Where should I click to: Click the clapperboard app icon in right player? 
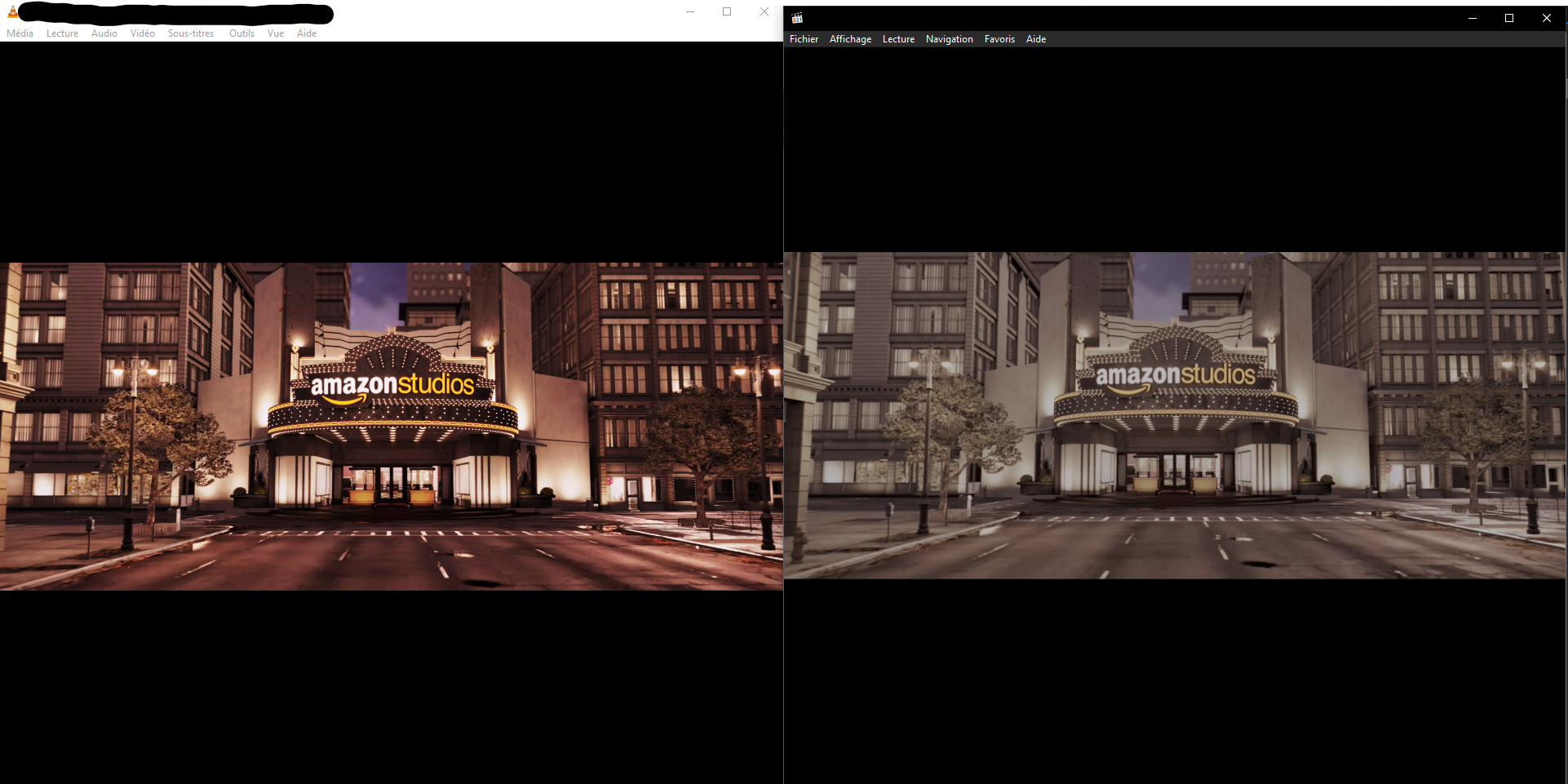click(797, 18)
